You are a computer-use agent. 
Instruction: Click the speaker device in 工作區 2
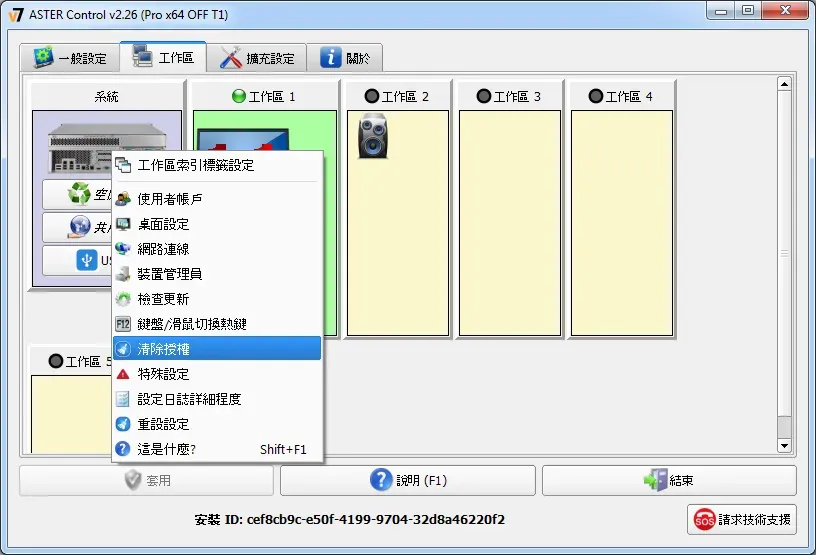click(373, 135)
